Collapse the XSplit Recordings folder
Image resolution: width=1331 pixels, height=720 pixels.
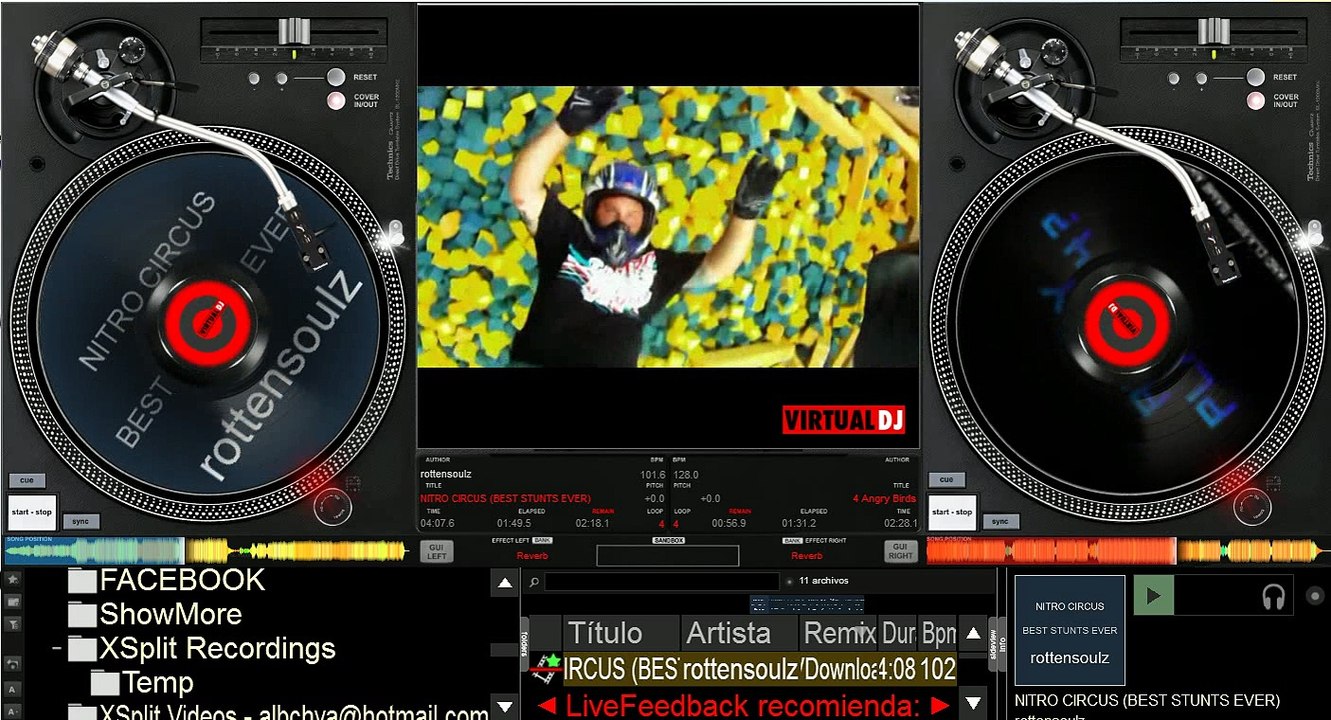click(57, 648)
